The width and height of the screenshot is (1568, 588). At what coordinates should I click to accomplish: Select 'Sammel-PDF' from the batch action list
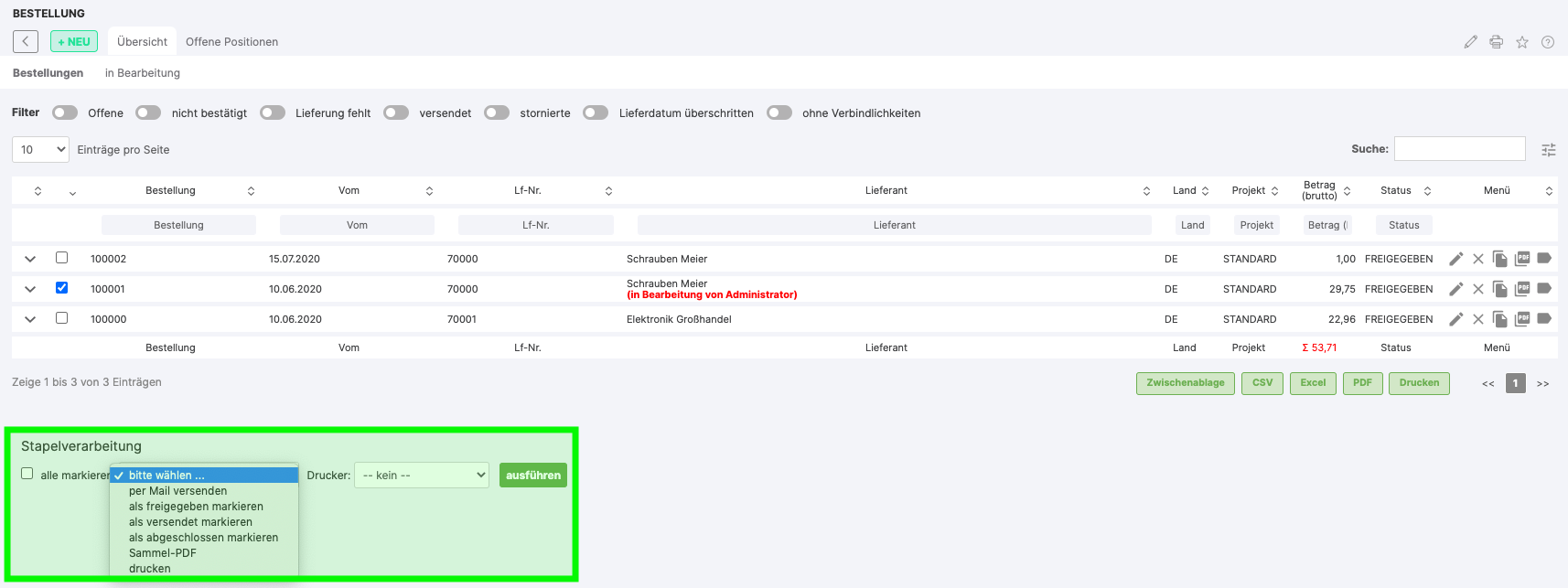163,553
